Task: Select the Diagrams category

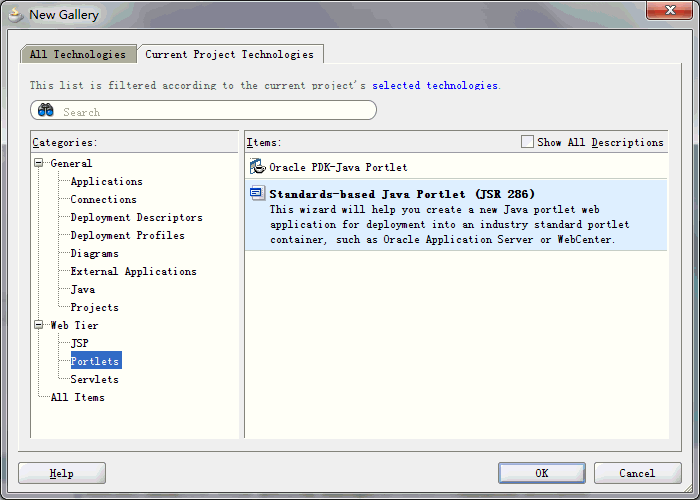Action: pos(95,253)
